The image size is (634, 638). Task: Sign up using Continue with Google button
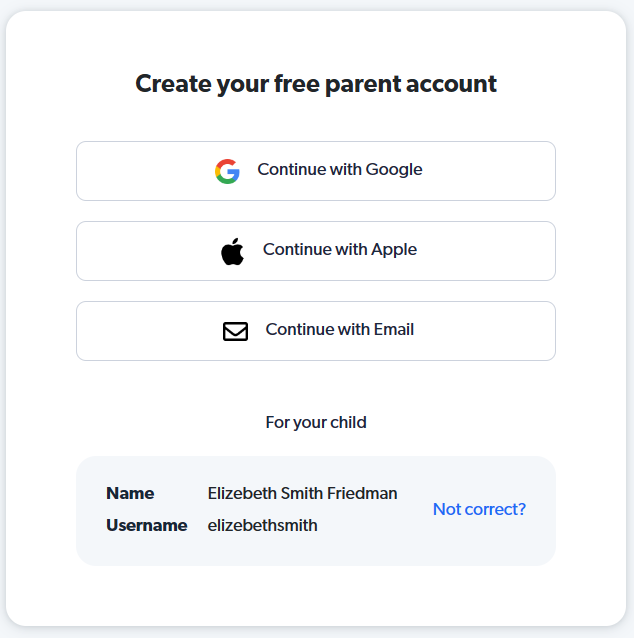(x=316, y=171)
